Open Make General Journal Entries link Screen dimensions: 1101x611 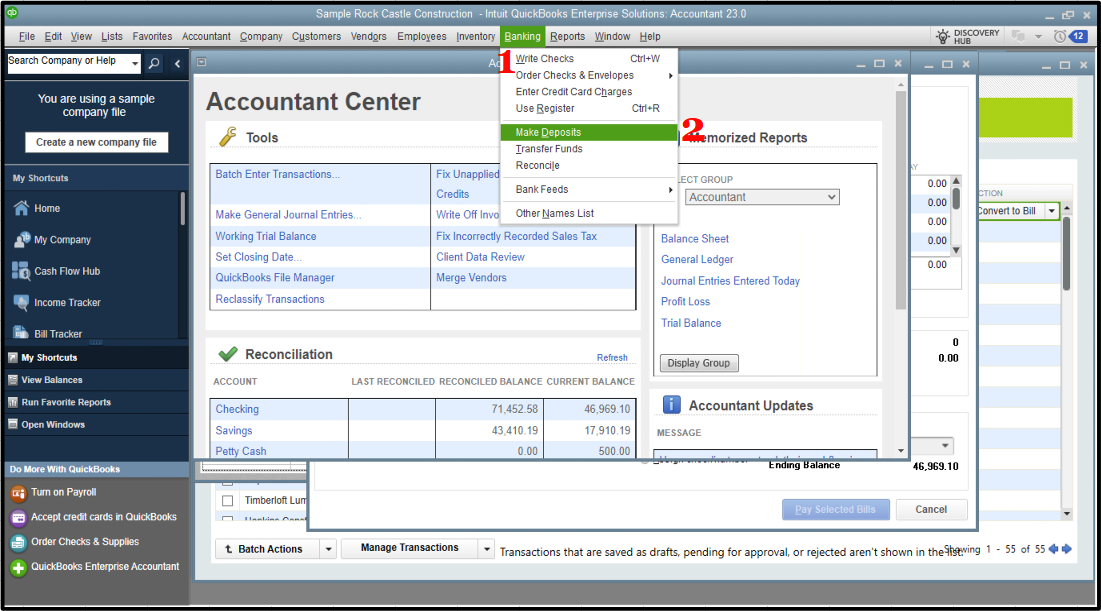click(289, 215)
